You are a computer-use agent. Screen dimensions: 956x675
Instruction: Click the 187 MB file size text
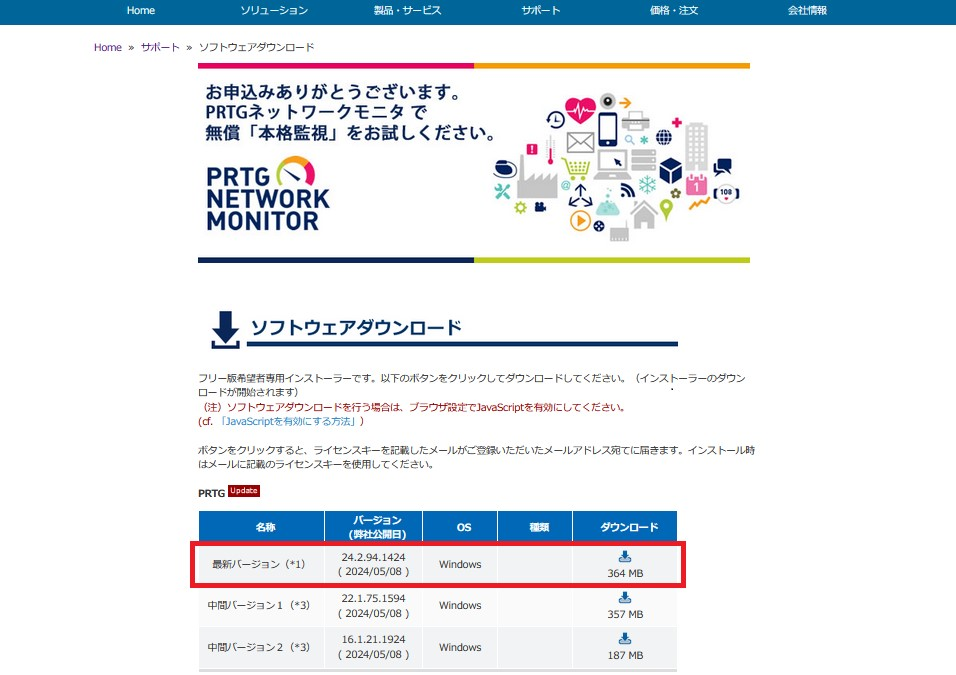625,655
